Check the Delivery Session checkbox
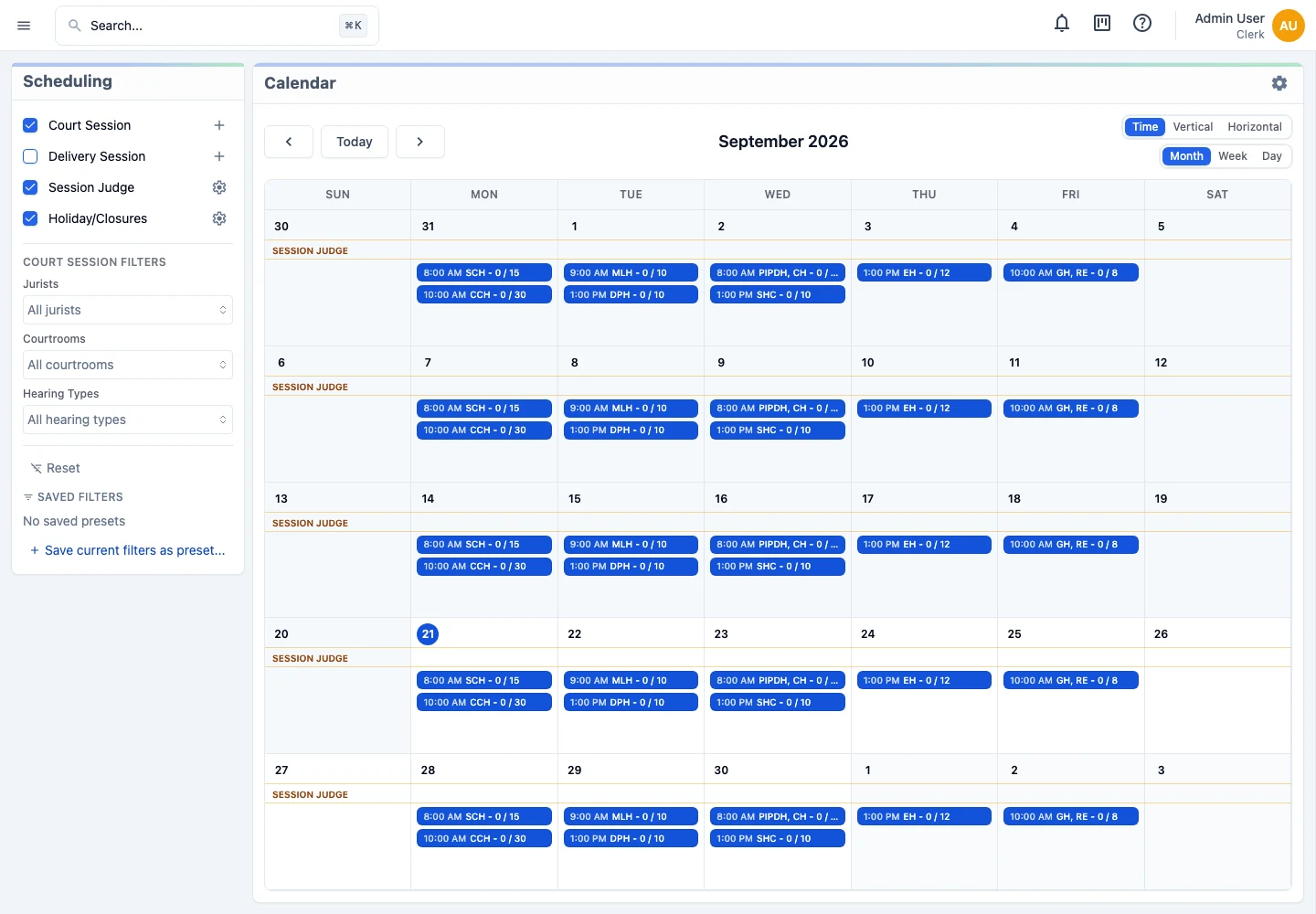The height and width of the screenshot is (914, 1316). tap(30, 156)
